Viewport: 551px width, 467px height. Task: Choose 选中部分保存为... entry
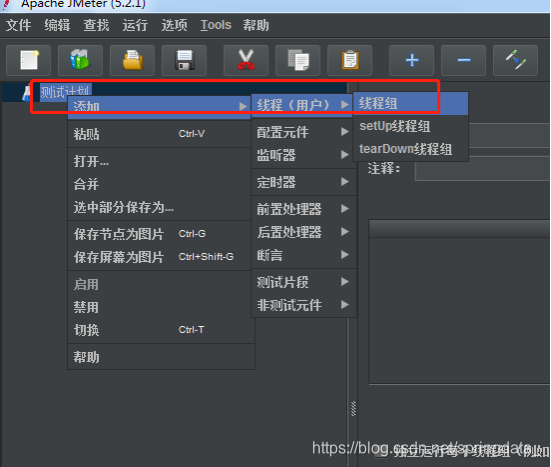pos(159,207)
